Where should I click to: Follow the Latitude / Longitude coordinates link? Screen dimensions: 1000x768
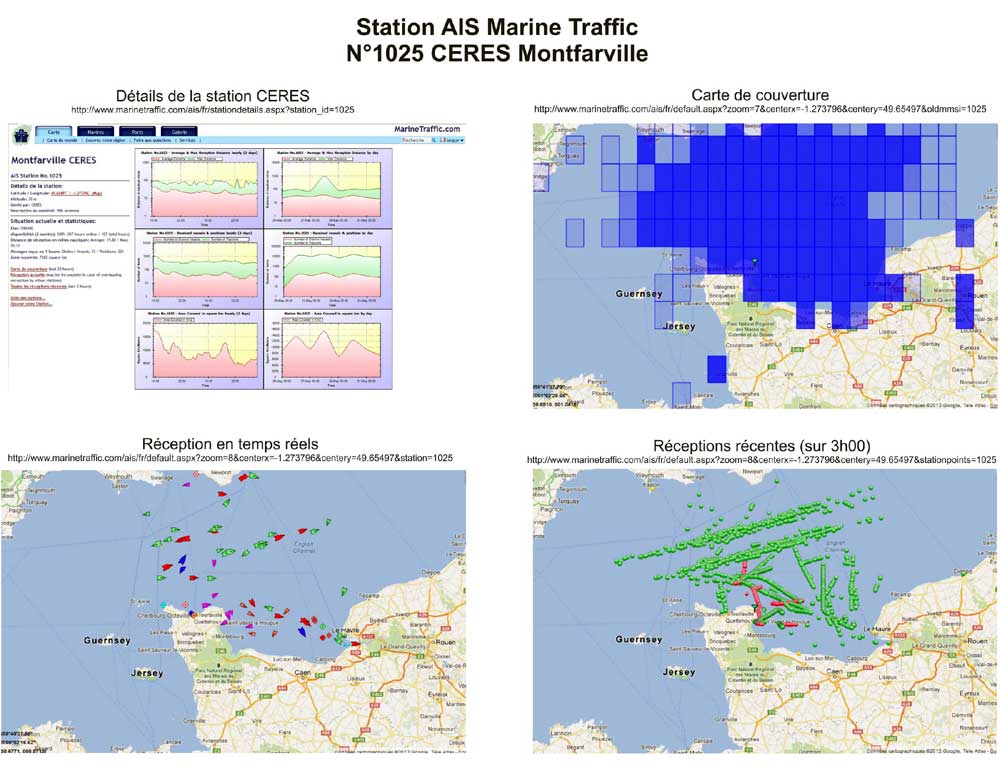click(x=76, y=193)
